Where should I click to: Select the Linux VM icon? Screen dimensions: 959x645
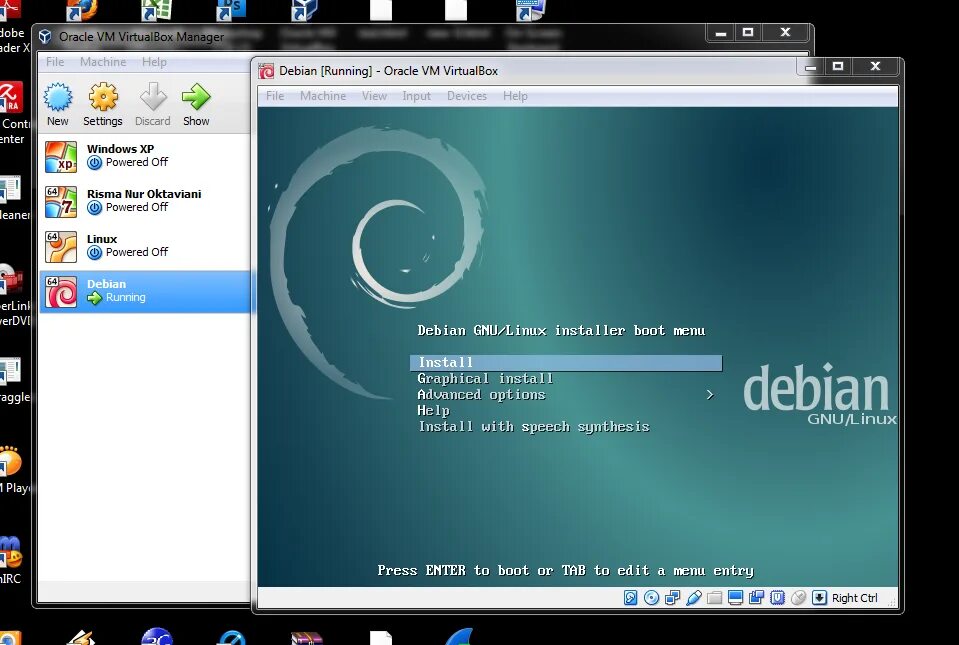[x=61, y=246]
